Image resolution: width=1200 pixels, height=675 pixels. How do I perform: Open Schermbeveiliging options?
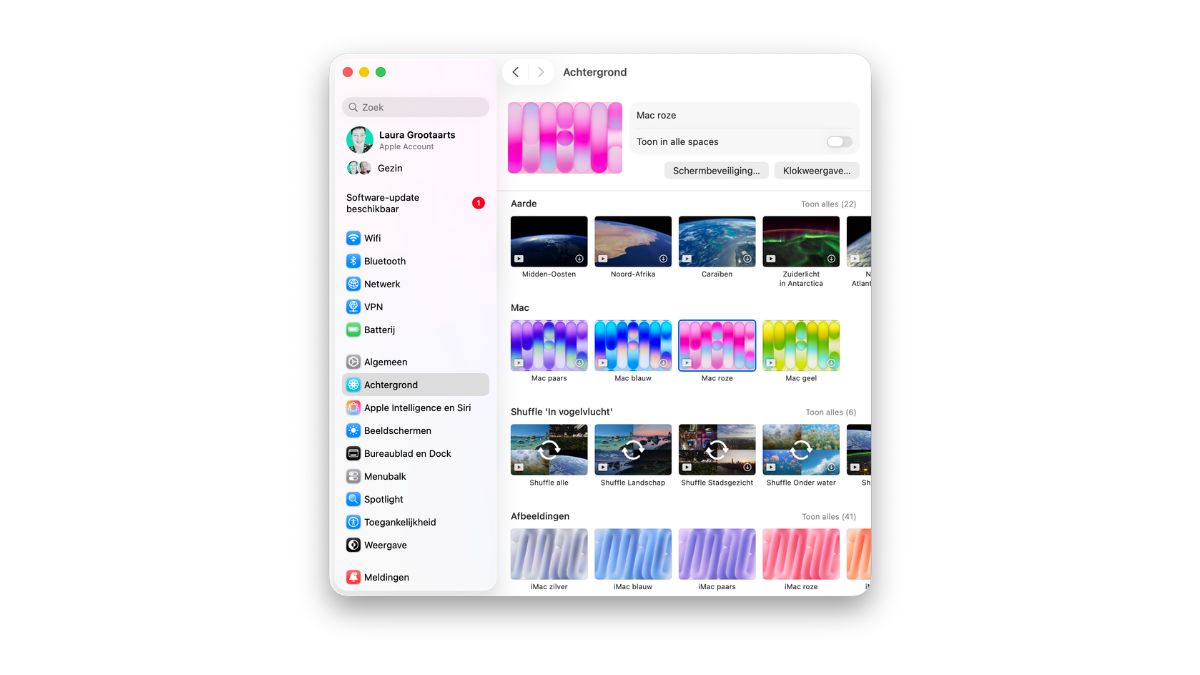tap(715, 170)
